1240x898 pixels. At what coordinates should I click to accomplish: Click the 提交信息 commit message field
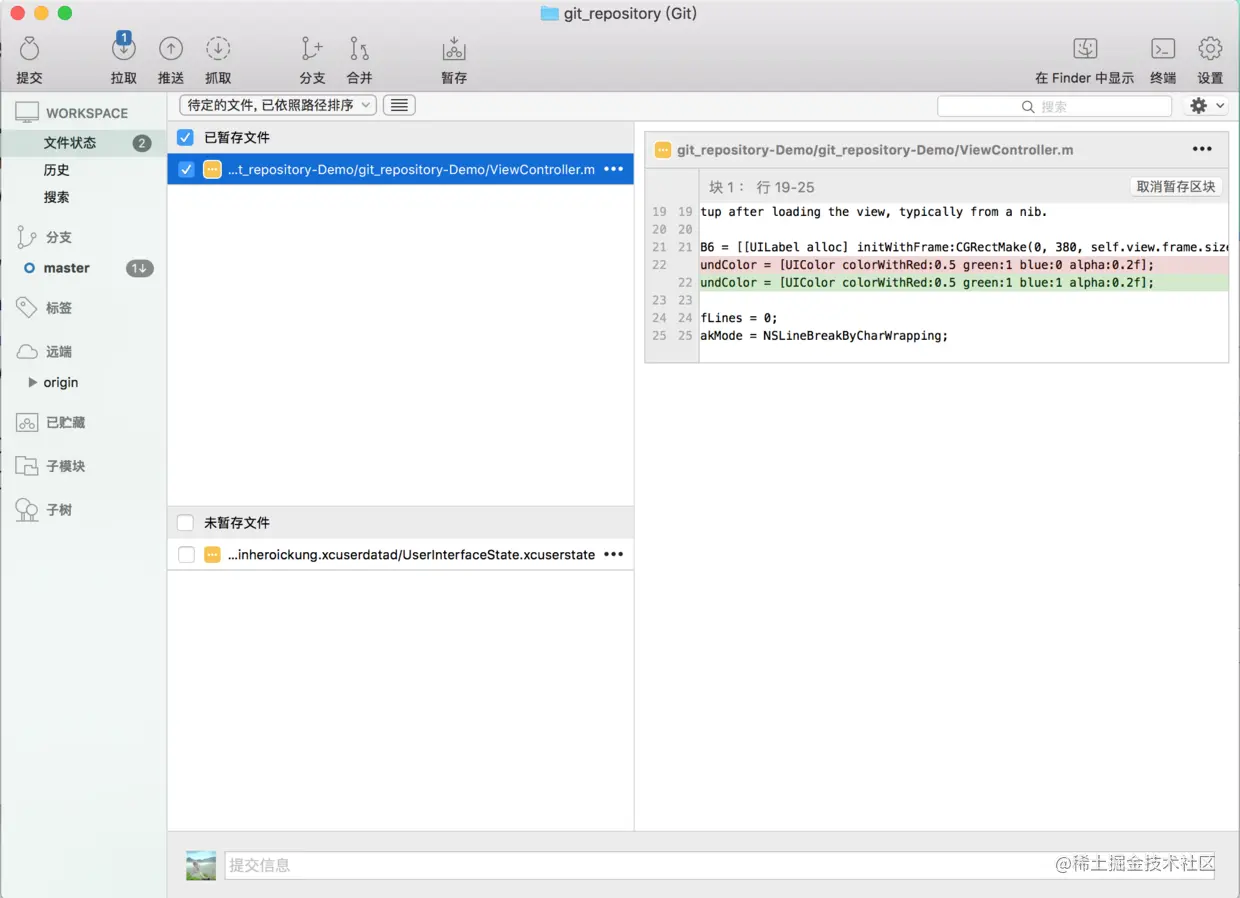[x=719, y=865]
